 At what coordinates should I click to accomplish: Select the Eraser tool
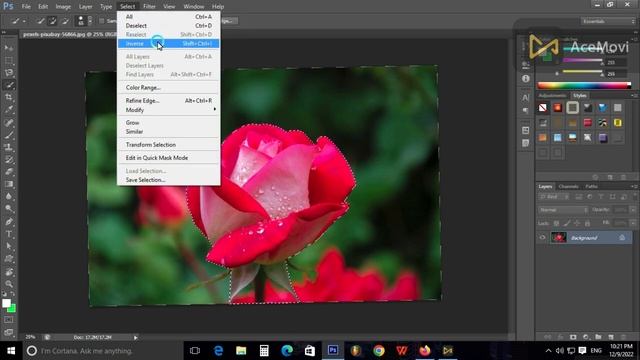pyautogui.click(x=9, y=171)
